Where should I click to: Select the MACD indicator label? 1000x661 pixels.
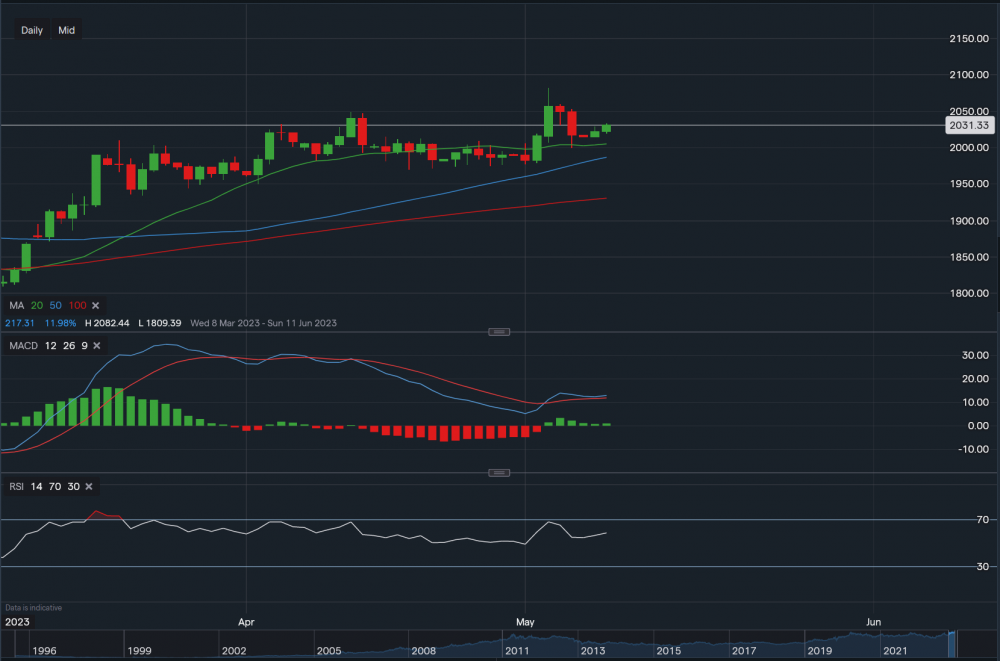(x=22, y=346)
